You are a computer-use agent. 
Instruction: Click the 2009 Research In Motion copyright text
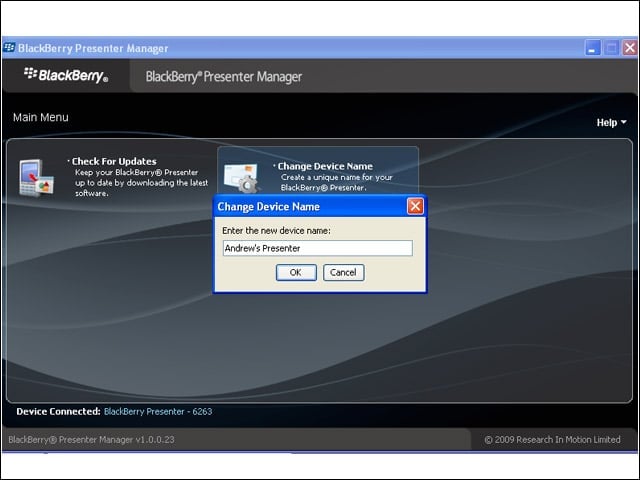pyautogui.click(x=552, y=440)
